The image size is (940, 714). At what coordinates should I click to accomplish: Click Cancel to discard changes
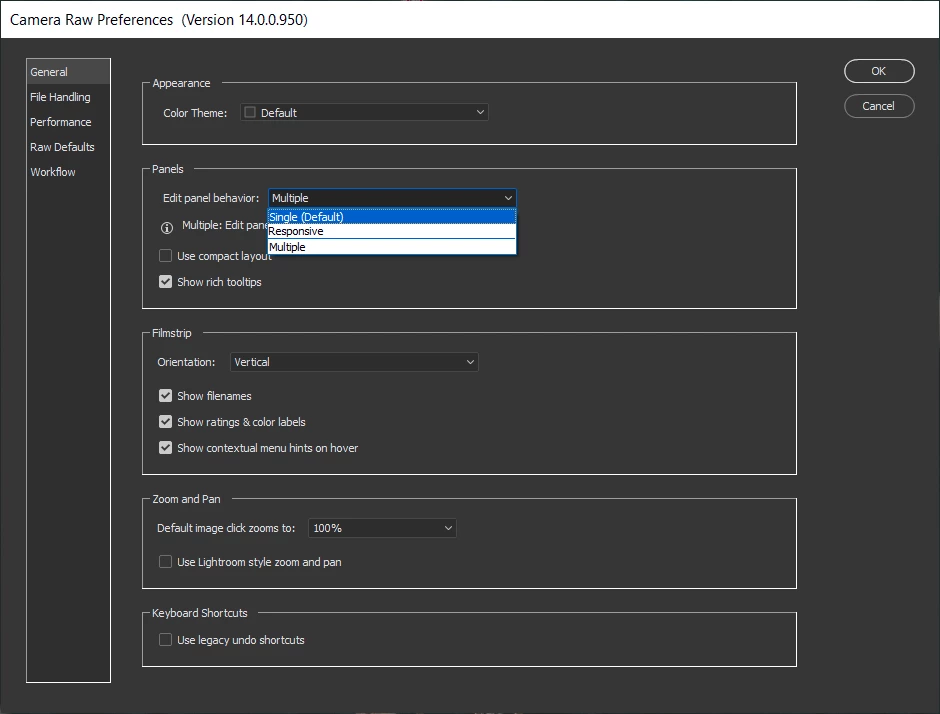[x=879, y=106]
